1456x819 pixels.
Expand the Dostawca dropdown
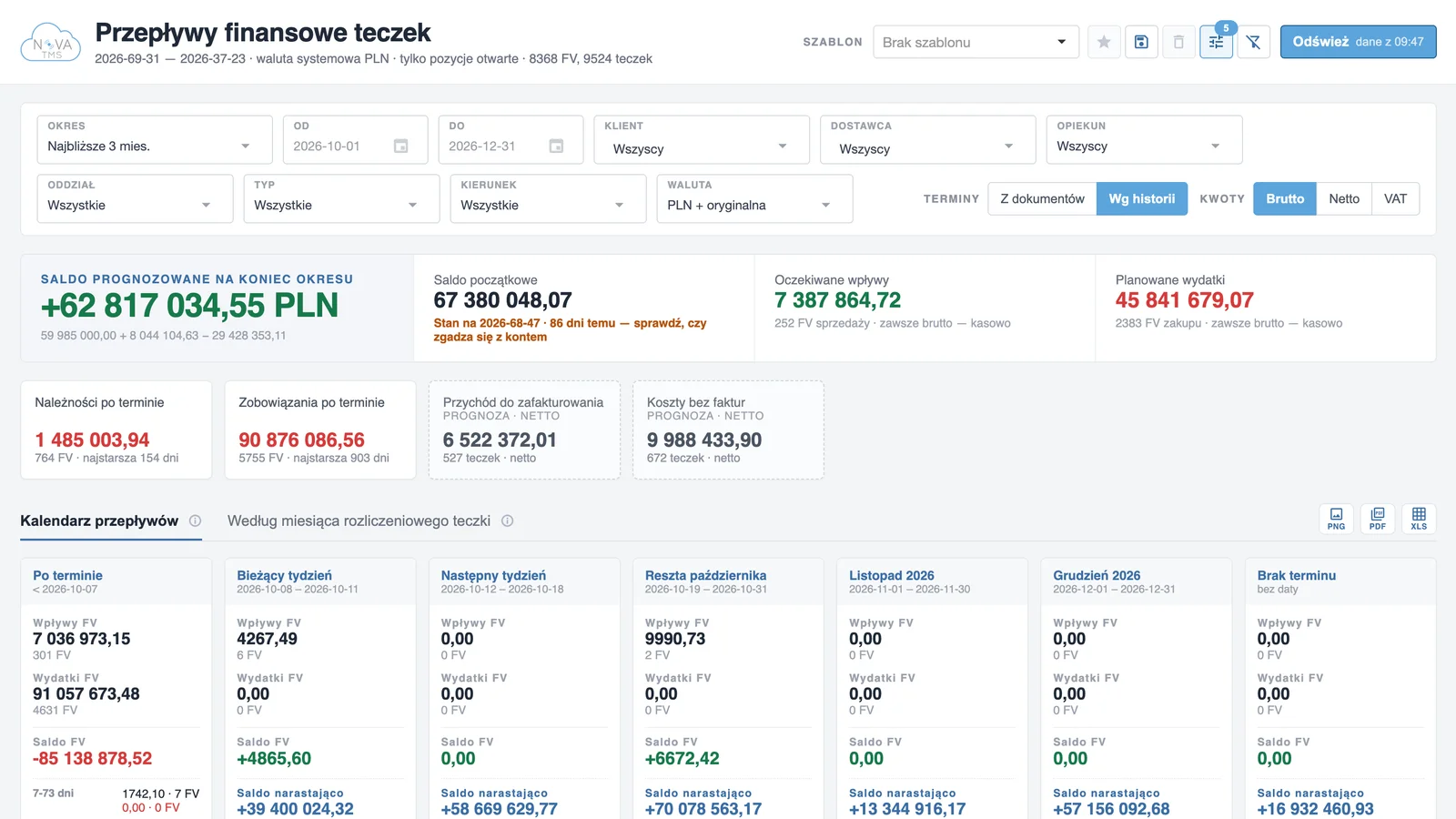pos(927,139)
